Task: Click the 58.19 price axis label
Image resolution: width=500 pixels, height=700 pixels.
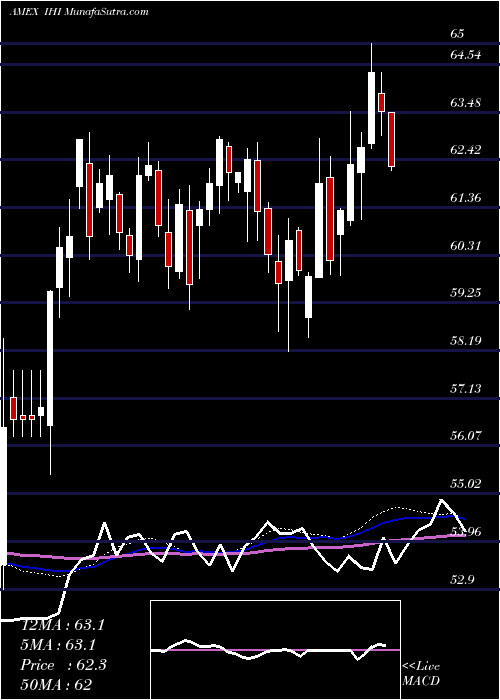Action: click(466, 341)
